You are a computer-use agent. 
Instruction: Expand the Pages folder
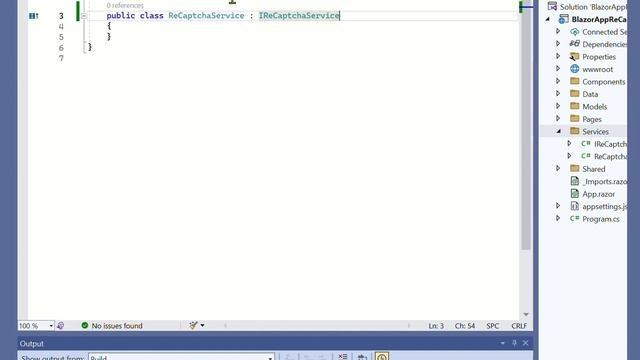[x=558, y=119]
